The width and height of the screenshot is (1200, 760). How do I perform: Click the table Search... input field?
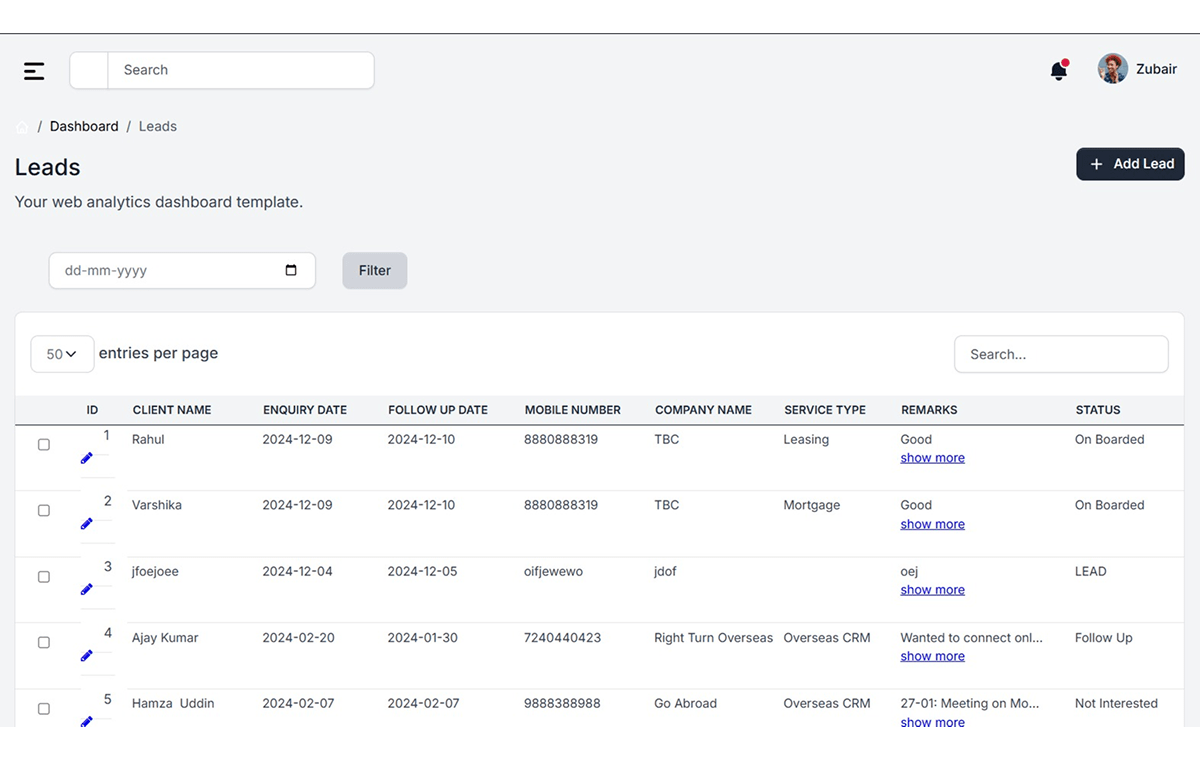pyautogui.click(x=1061, y=354)
